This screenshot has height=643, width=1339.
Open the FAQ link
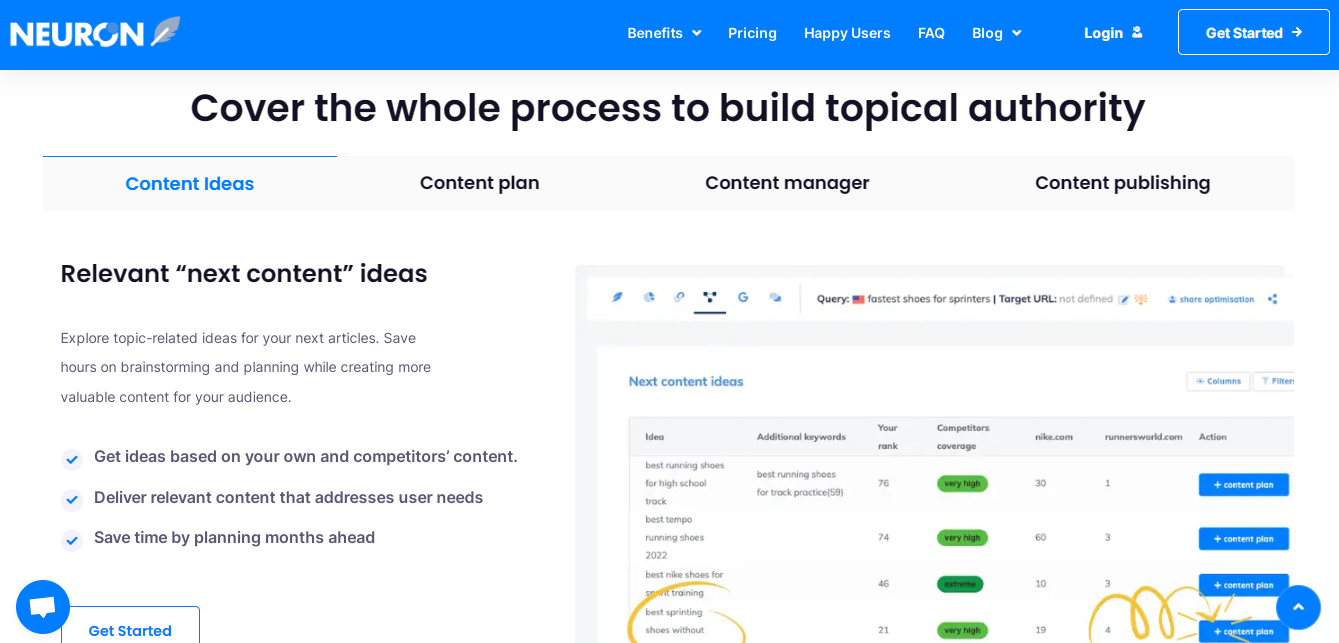coord(931,33)
